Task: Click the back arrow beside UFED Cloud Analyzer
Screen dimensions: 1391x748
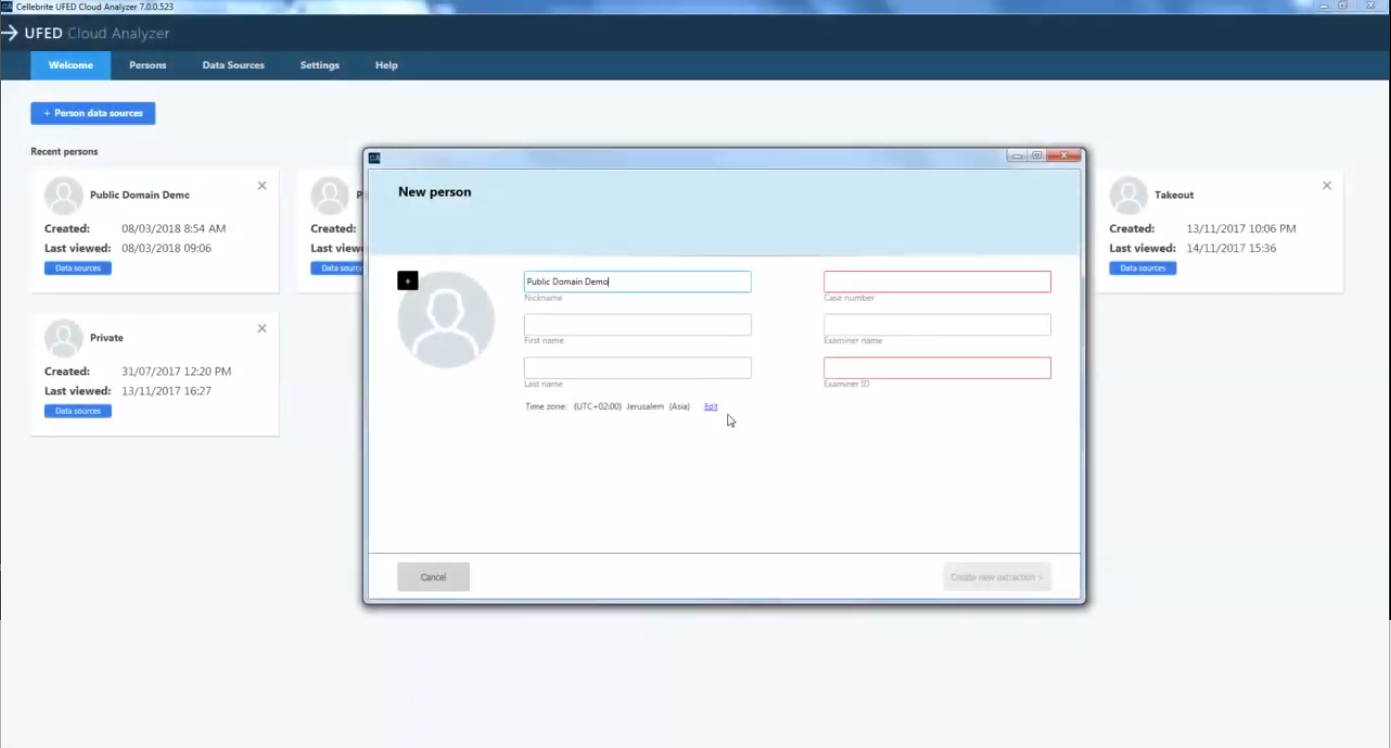Action: point(9,33)
